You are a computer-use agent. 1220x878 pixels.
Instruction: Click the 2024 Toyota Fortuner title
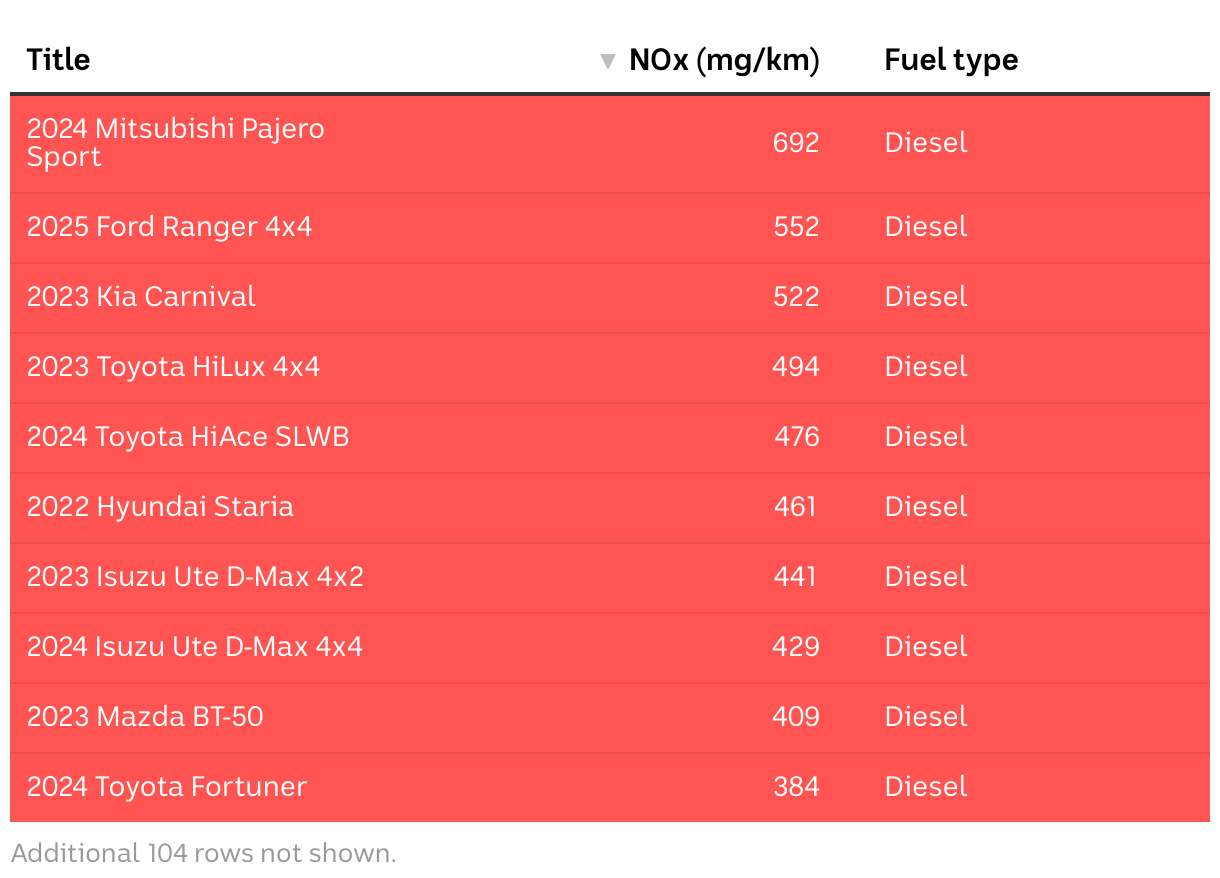(167, 787)
